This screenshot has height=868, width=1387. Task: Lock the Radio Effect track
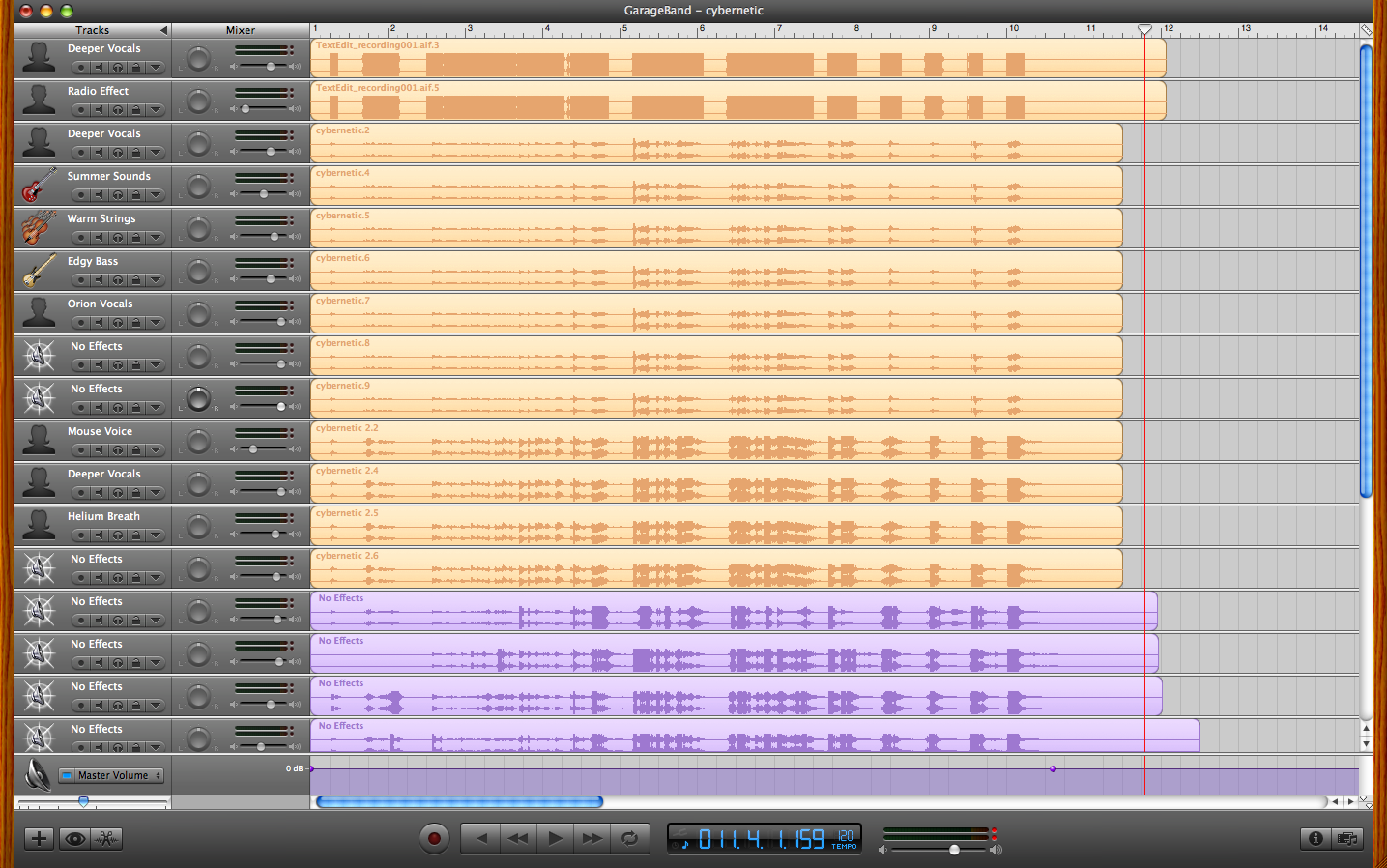tap(136, 110)
